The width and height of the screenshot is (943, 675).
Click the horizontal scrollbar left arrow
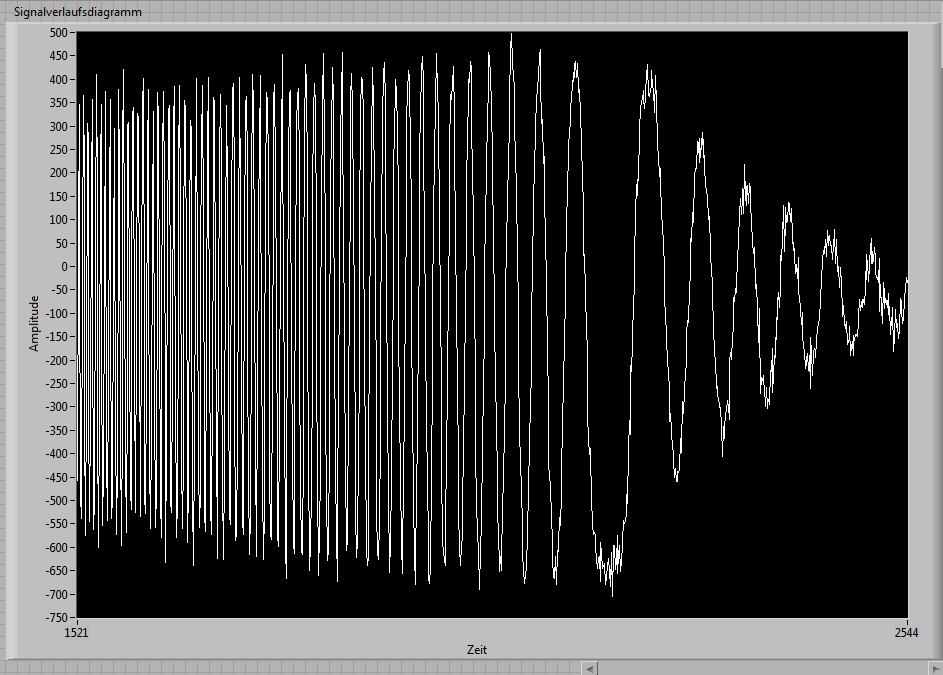pos(590,668)
